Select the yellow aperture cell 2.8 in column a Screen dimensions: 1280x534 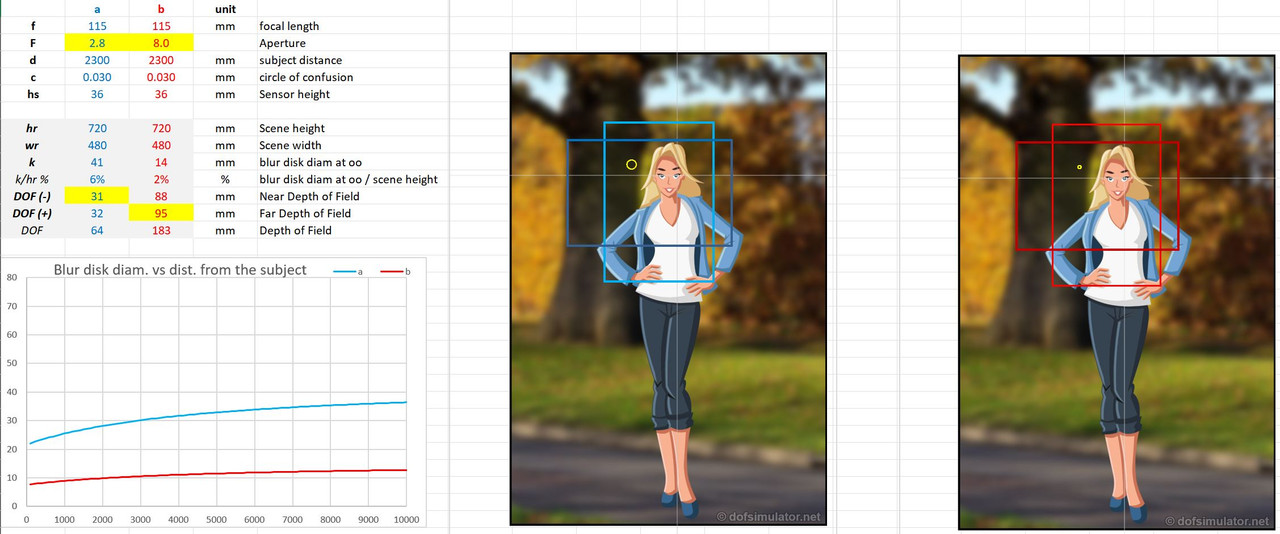[x=97, y=43]
